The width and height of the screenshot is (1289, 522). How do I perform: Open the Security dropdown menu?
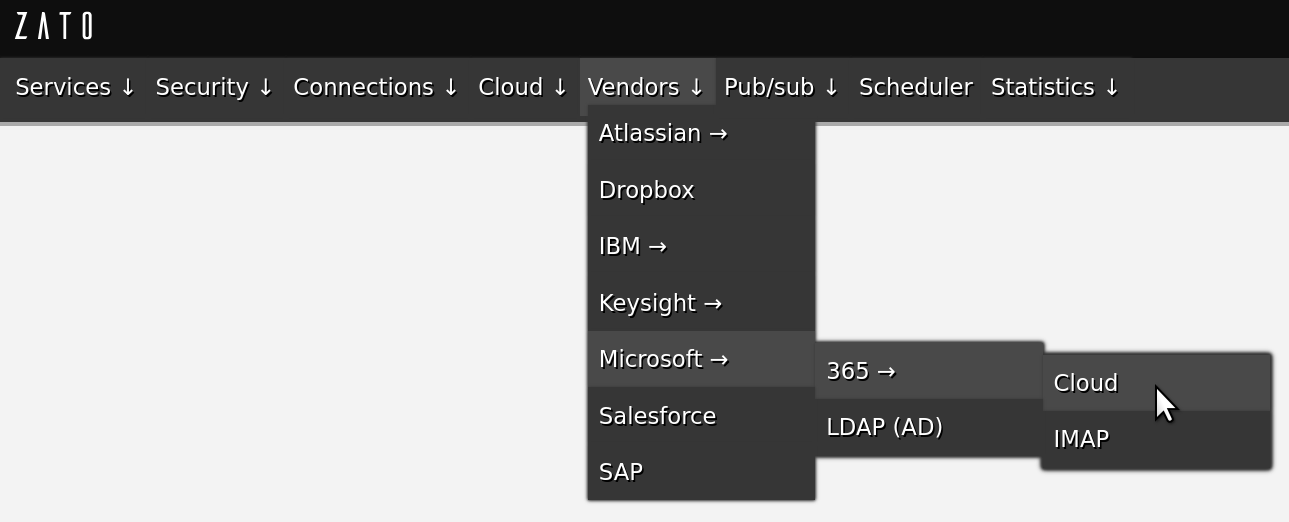[214, 88]
